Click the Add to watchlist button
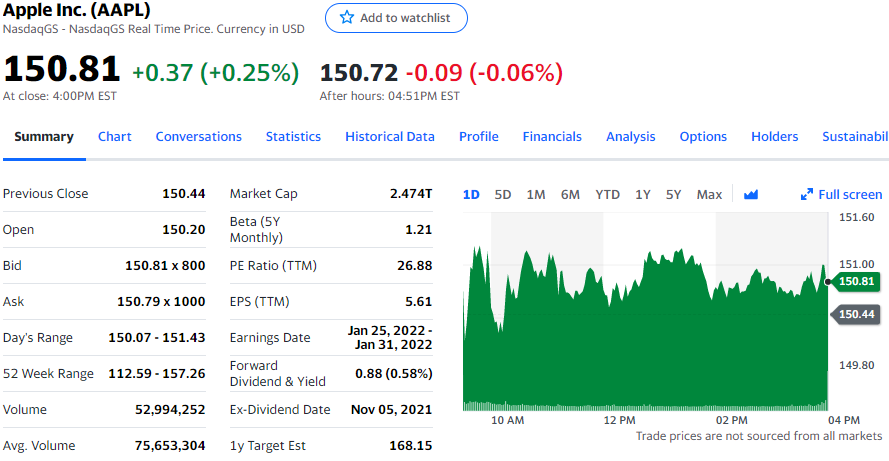The image size is (889, 461). tap(396, 18)
